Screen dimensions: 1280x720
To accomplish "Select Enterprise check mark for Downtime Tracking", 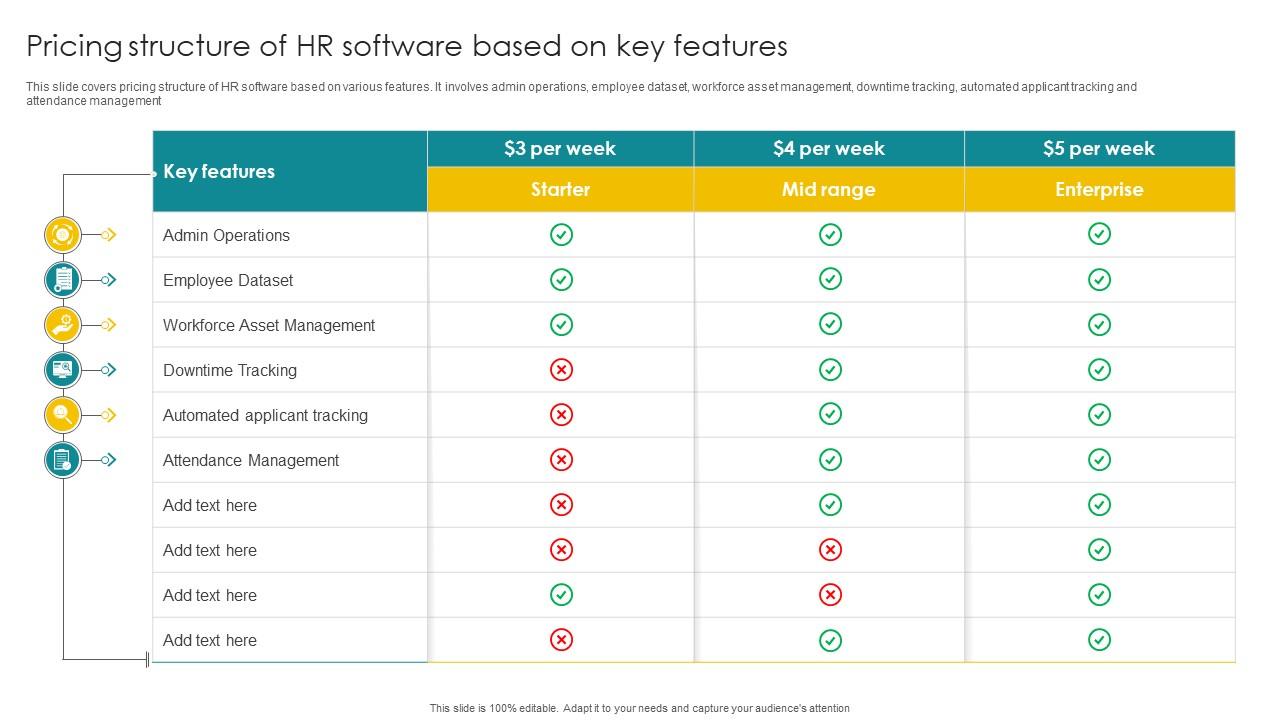I will 1099,370.
